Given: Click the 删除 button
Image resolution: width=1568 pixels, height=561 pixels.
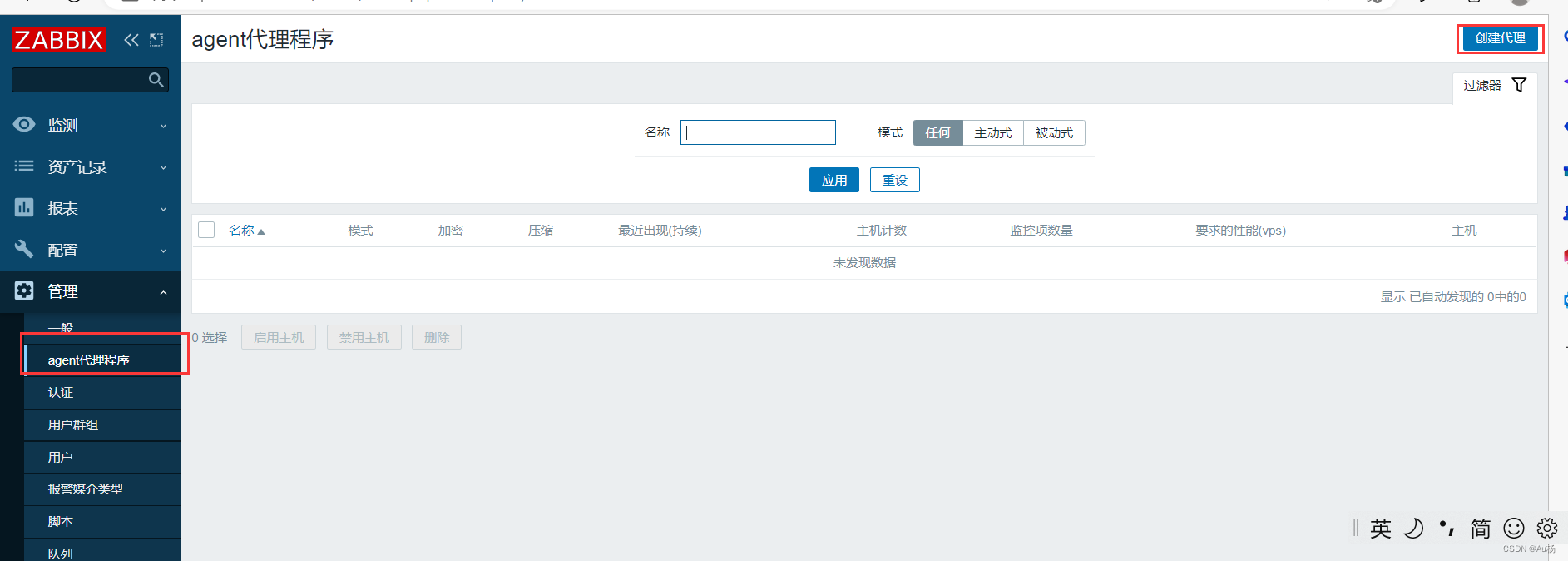Looking at the screenshot, I should 437,337.
